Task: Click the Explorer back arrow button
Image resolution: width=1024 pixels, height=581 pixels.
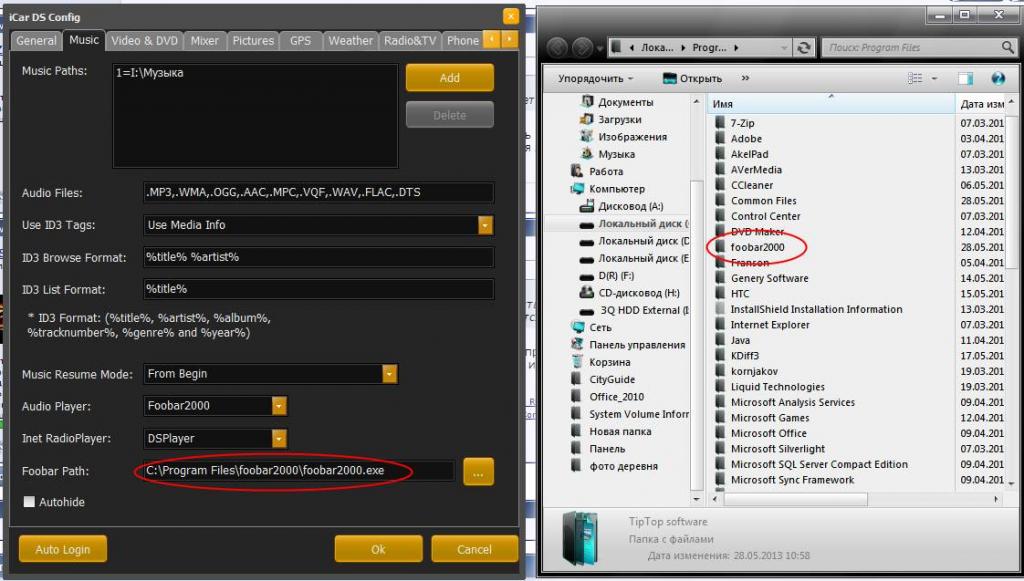Action: (557, 47)
